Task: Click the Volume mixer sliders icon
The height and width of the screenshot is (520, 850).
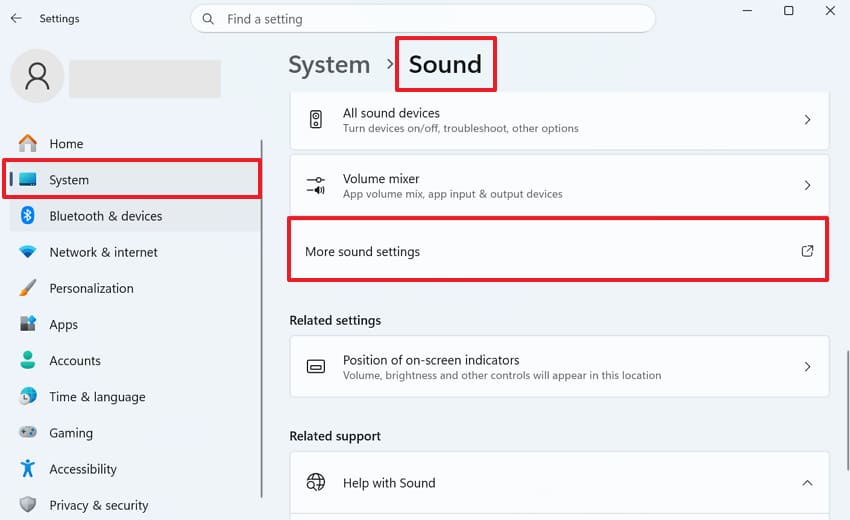Action: (315, 185)
